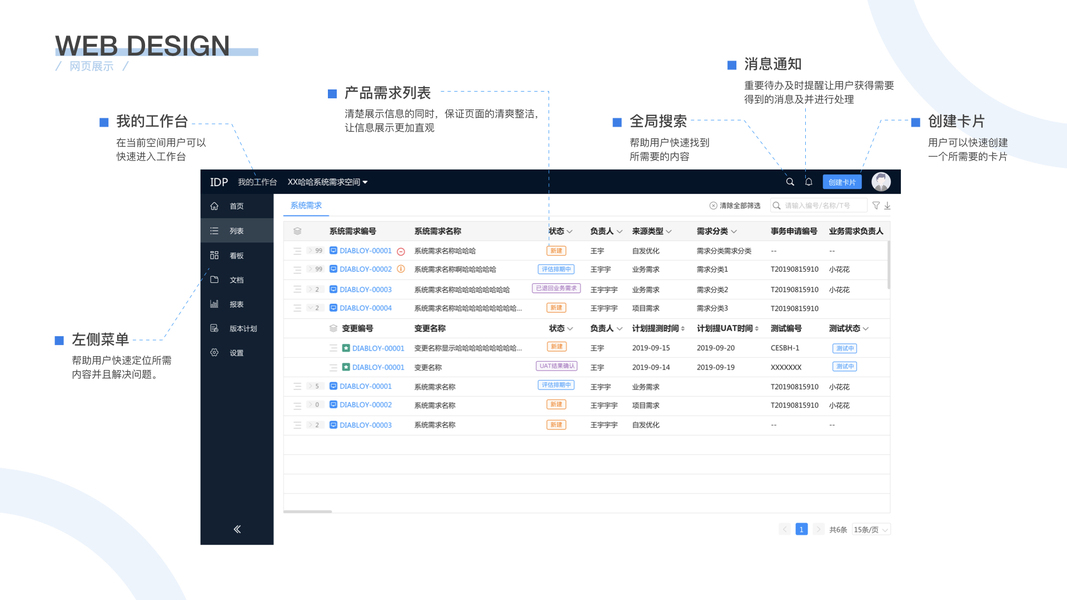Viewport: 1067px width, 600px height.
Task: Go to the next page arrow
Action: [x=819, y=529]
